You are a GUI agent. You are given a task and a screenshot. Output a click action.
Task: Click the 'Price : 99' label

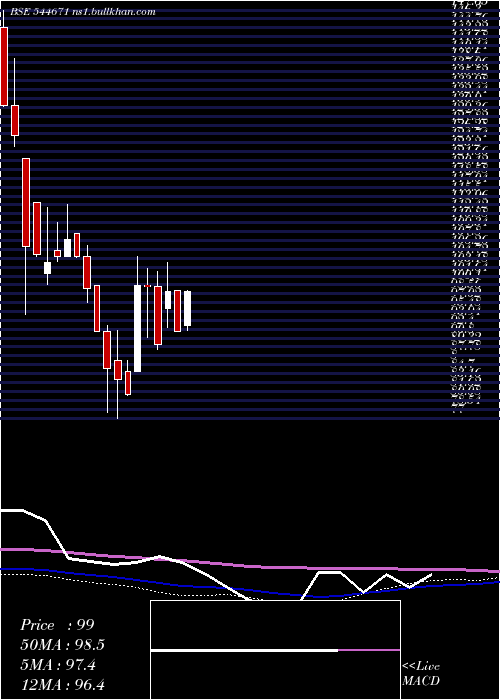(57, 625)
